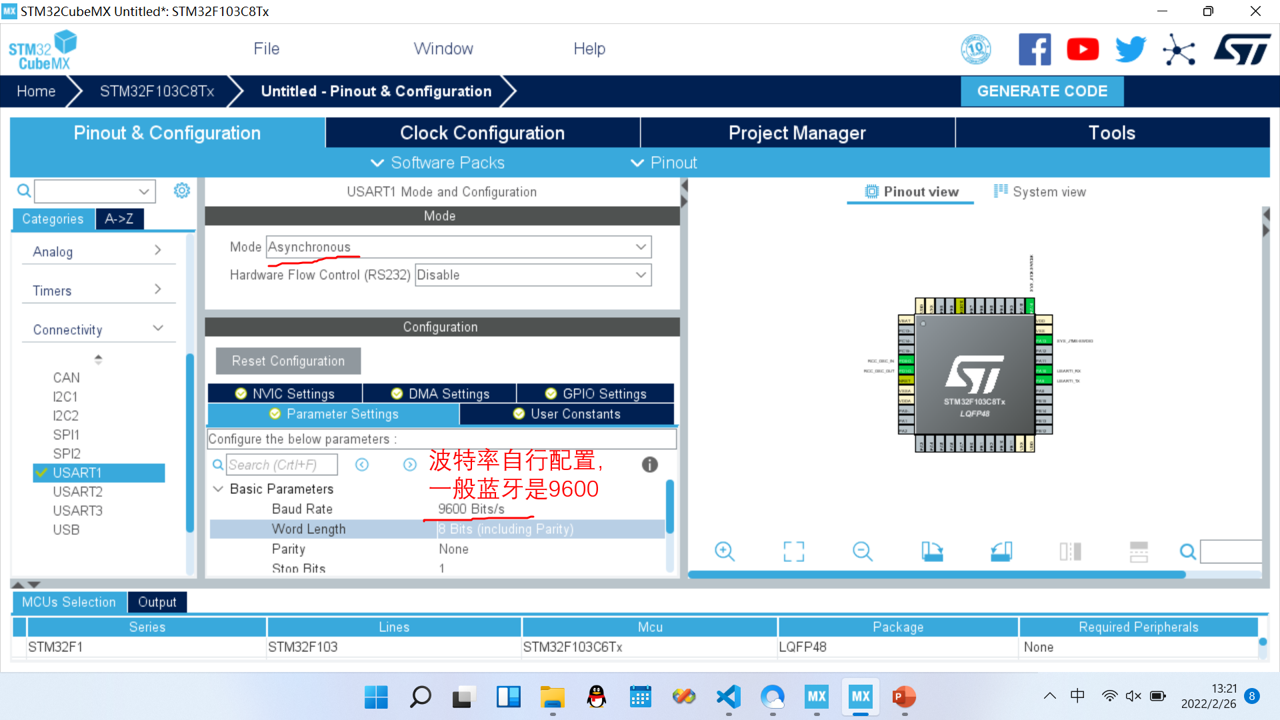Image resolution: width=1280 pixels, height=720 pixels.
Task: Select SPI1 peripheral
Action: 66,434
